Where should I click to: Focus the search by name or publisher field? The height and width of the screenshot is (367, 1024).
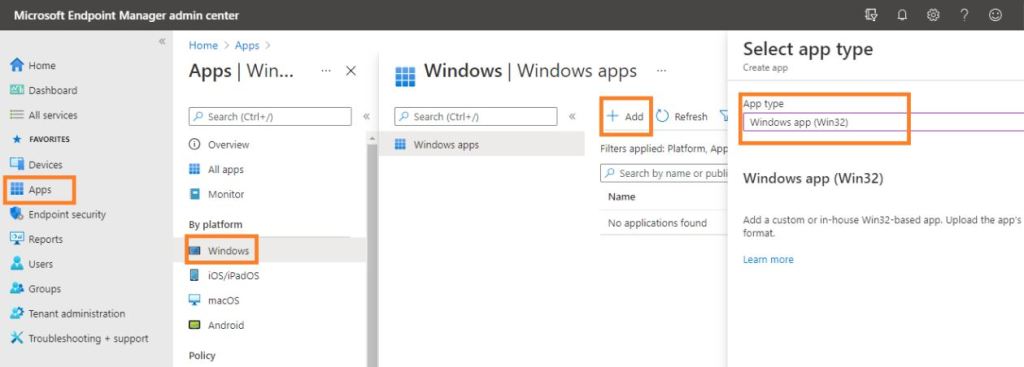click(x=664, y=173)
